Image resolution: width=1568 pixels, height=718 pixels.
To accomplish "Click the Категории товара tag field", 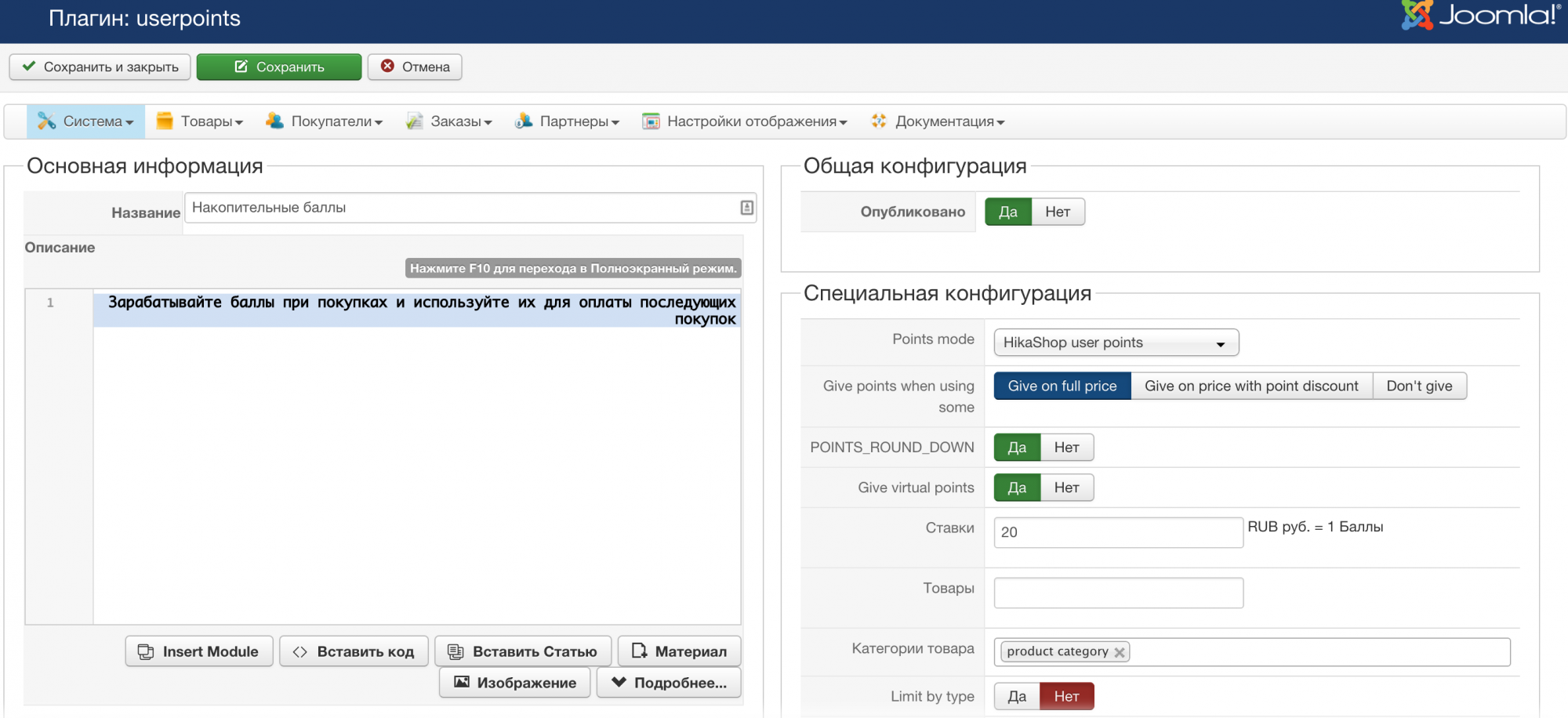I will (x=1252, y=652).
